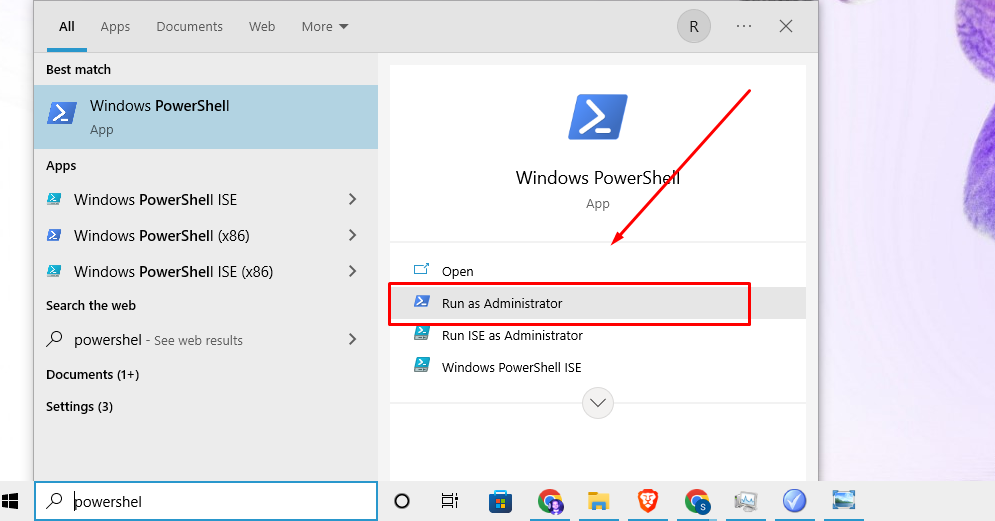Expand options for Windows PowerShell ISE (x86)
This screenshot has height=521, width=995.
(353, 272)
